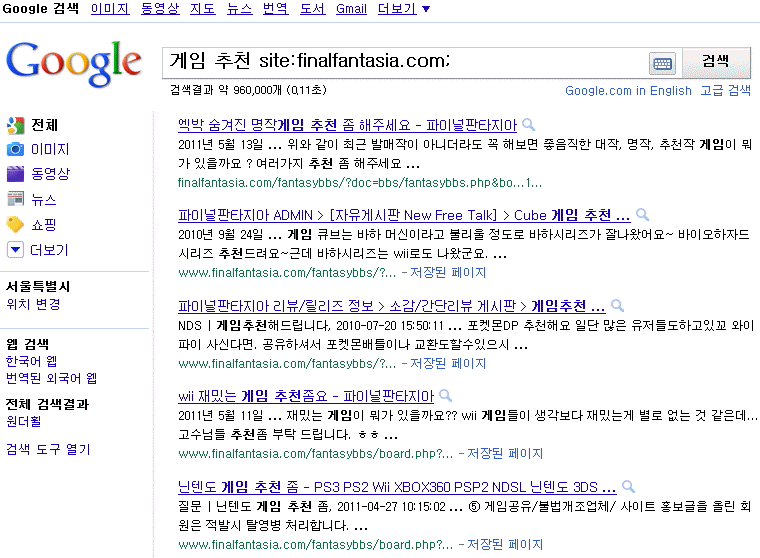Click preview magnifier next to 엑박 숨겨진 명작게임 result
This screenshot has height=558, width=760.
click(x=529, y=125)
